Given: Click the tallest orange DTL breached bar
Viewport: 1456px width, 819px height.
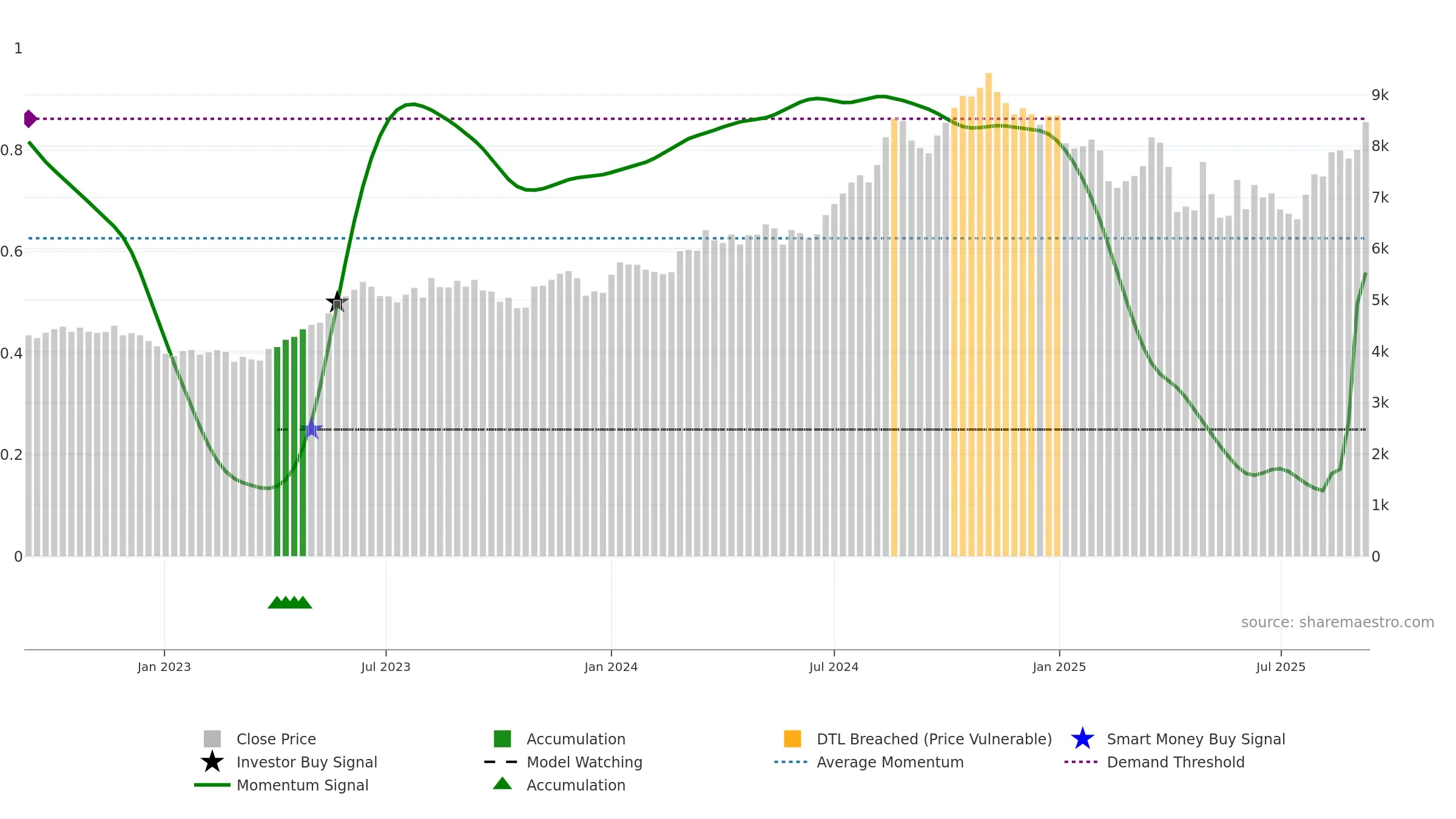Looking at the screenshot, I should point(988,314).
